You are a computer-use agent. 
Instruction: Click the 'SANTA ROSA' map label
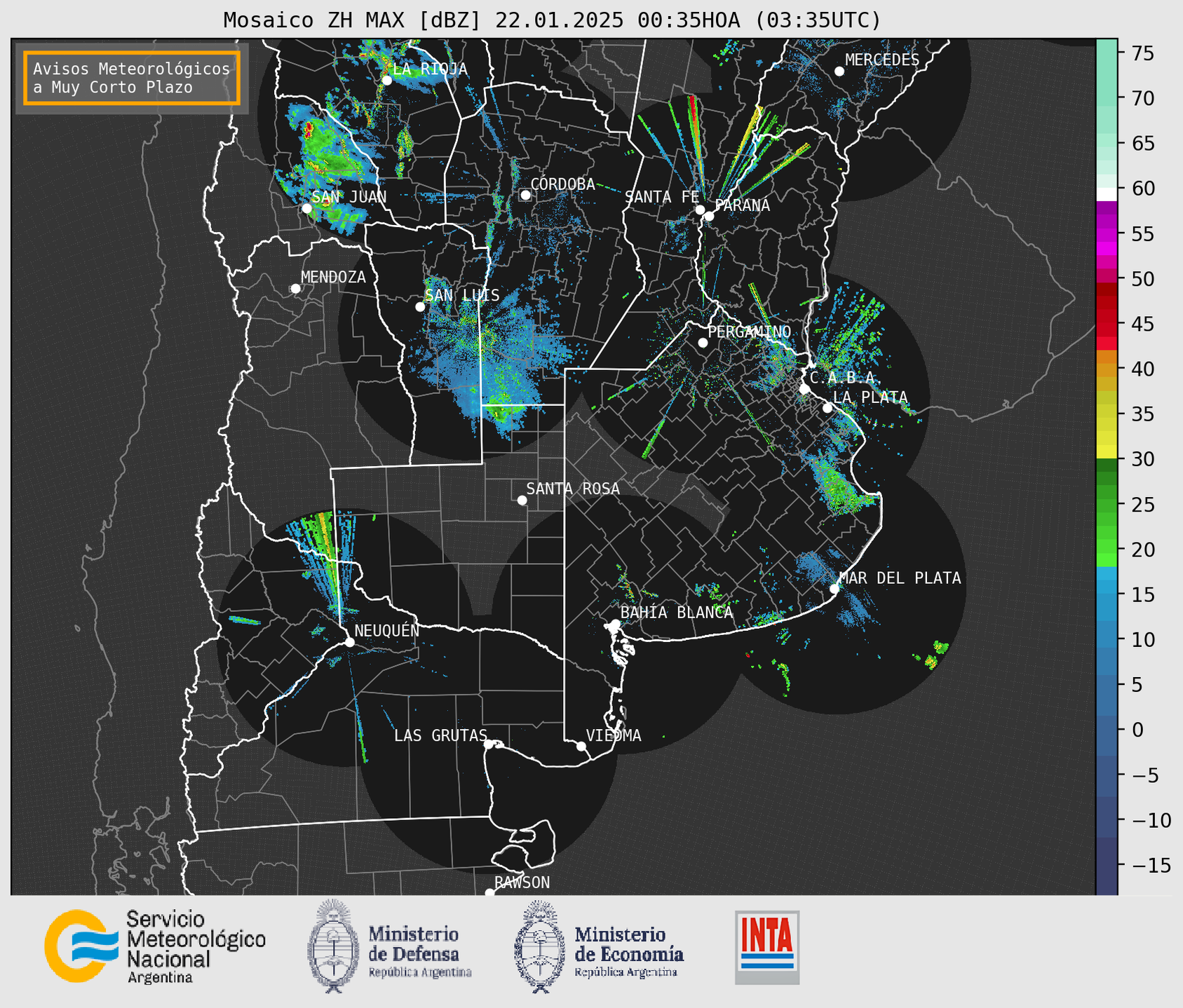pos(573,489)
